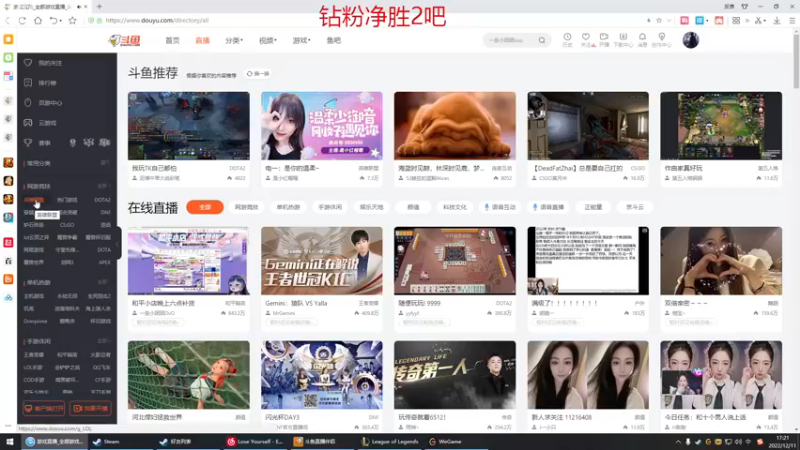Open cloud gaming gamepad item in sidebar

point(41,123)
